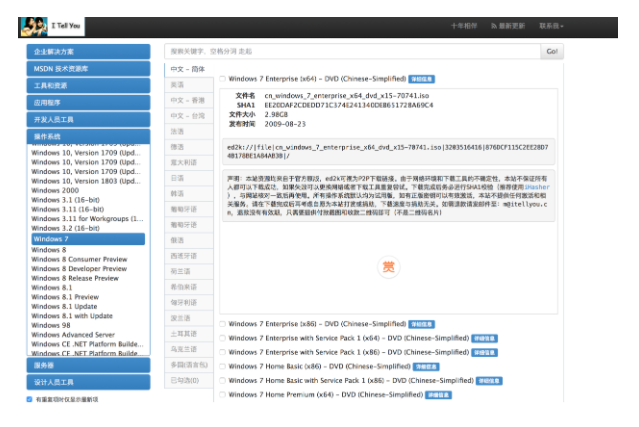Image resolution: width=639 pixels, height=427 pixels.
Task: Select Windows 8 Developer Preview entry
Action: (x=79, y=269)
